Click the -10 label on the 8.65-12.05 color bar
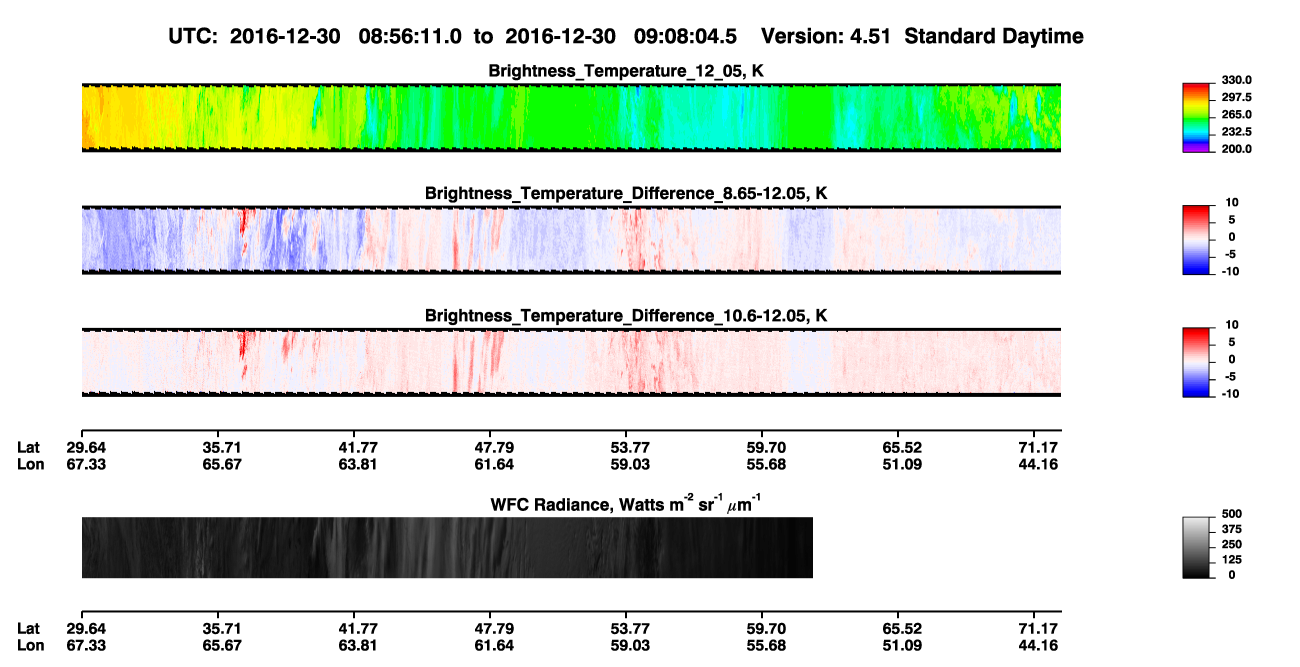Viewport: 1300px width, 667px height. coord(1232,271)
